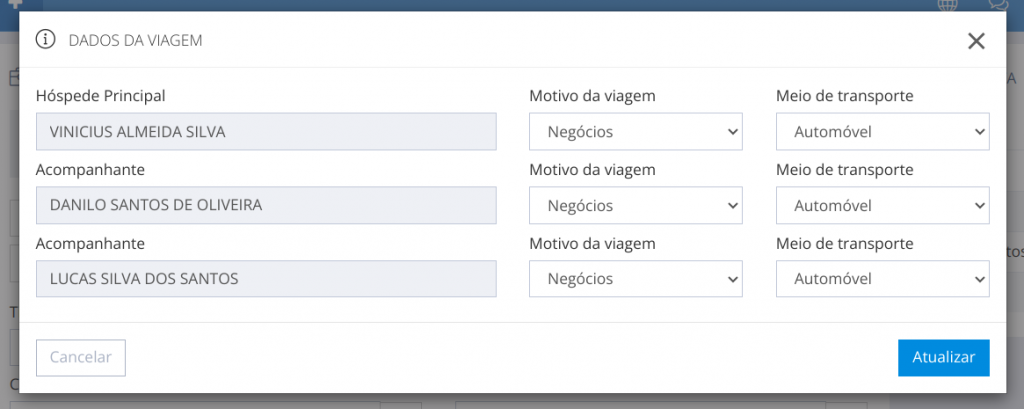Click the Dados da Viagem dialog title
This screenshot has width=1024, height=409.
135,41
